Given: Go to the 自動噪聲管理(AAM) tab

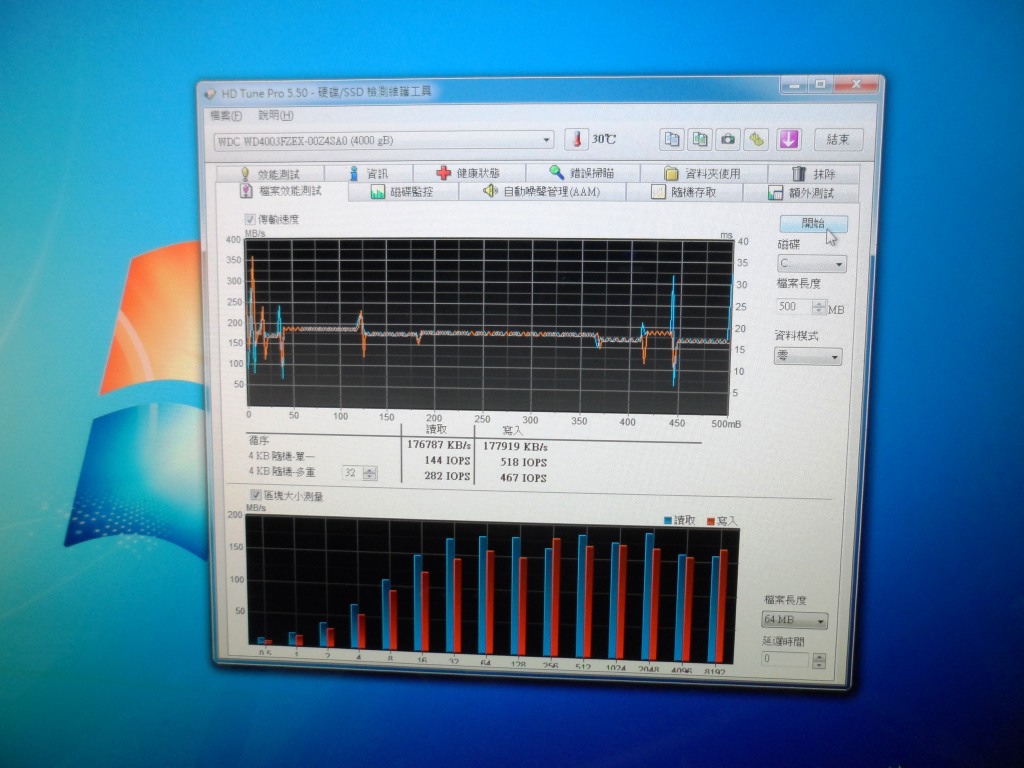Looking at the screenshot, I should (542, 192).
